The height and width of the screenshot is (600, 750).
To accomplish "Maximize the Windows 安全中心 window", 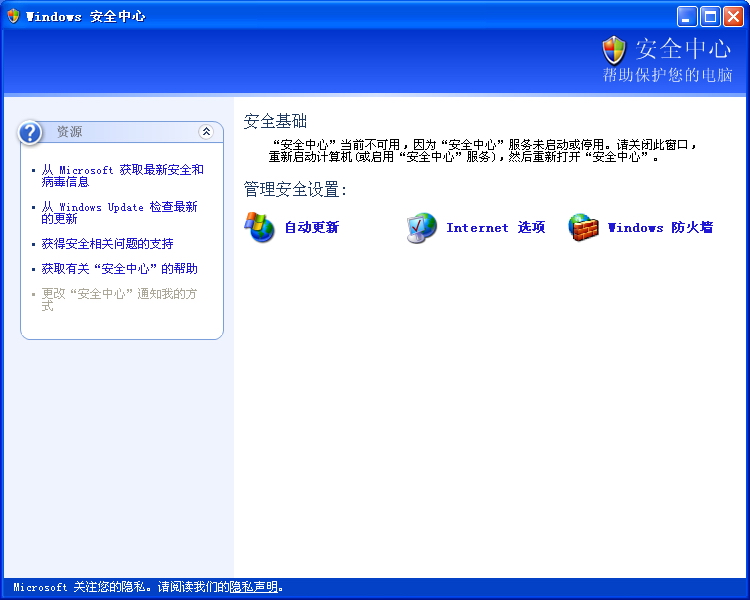I will coord(710,17).
